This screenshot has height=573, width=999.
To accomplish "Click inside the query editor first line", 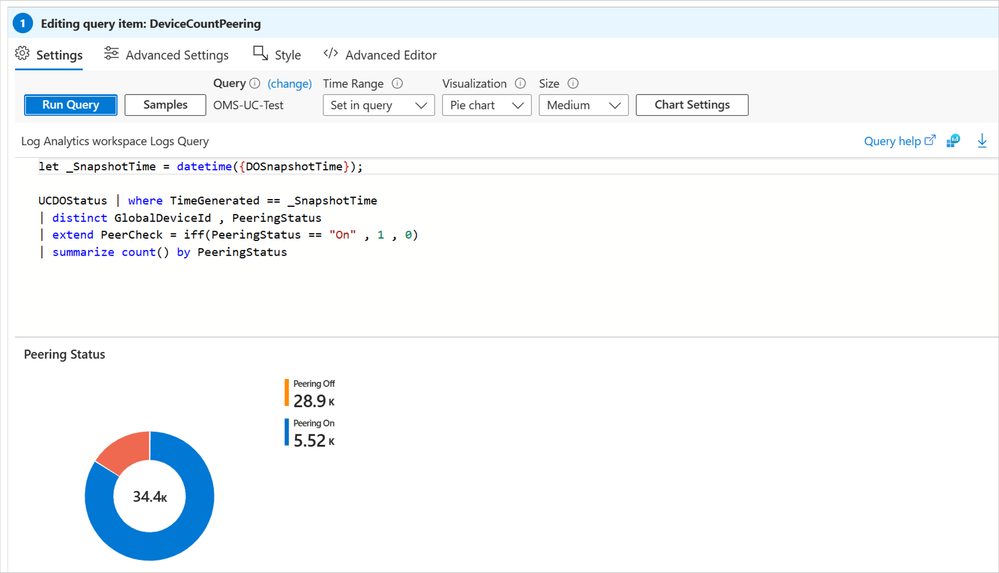I will tap(200, 166).
